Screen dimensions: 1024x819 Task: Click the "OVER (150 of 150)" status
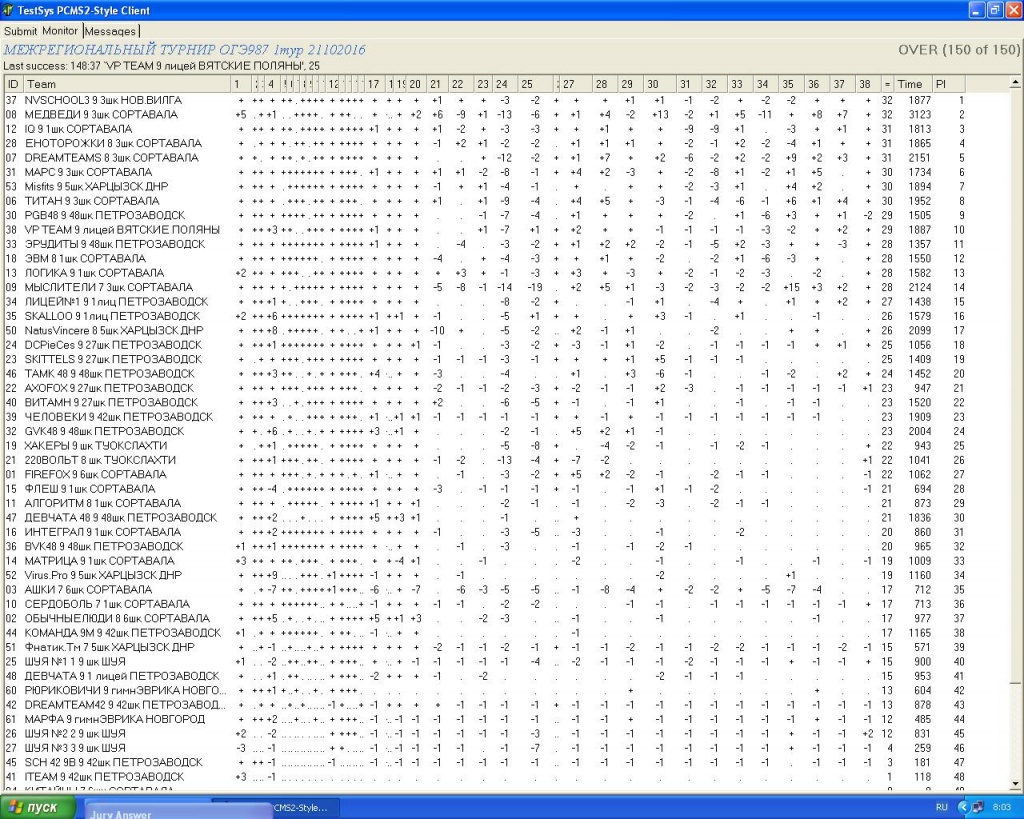click(959, 50)
